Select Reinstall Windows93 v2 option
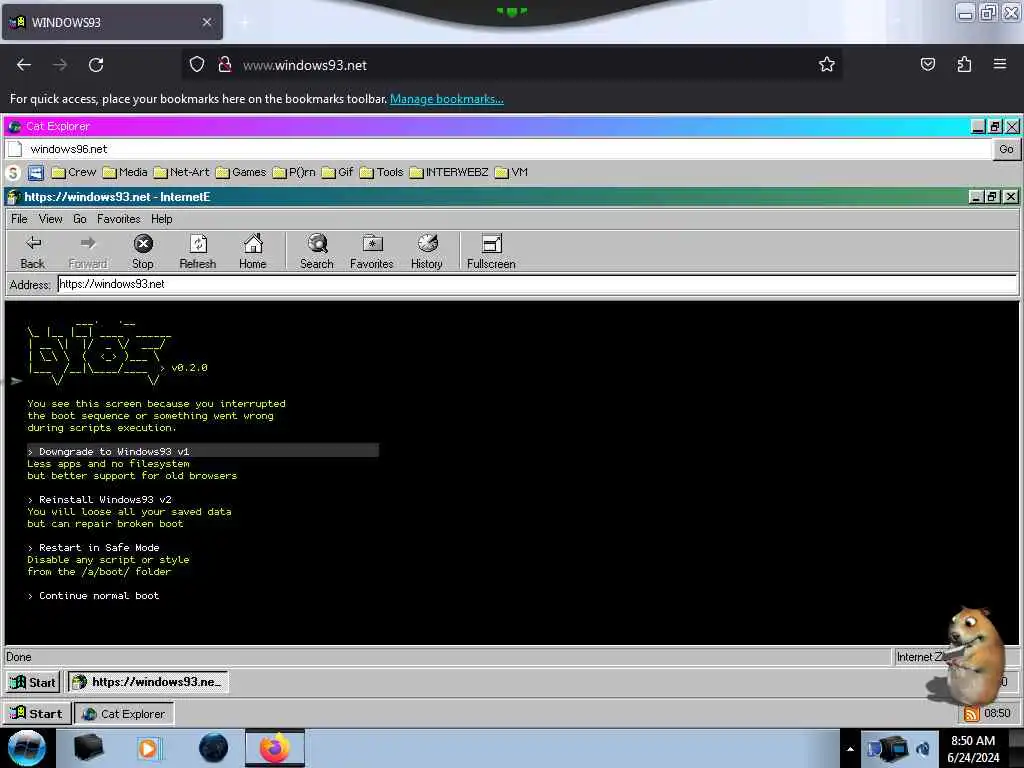 99,500
